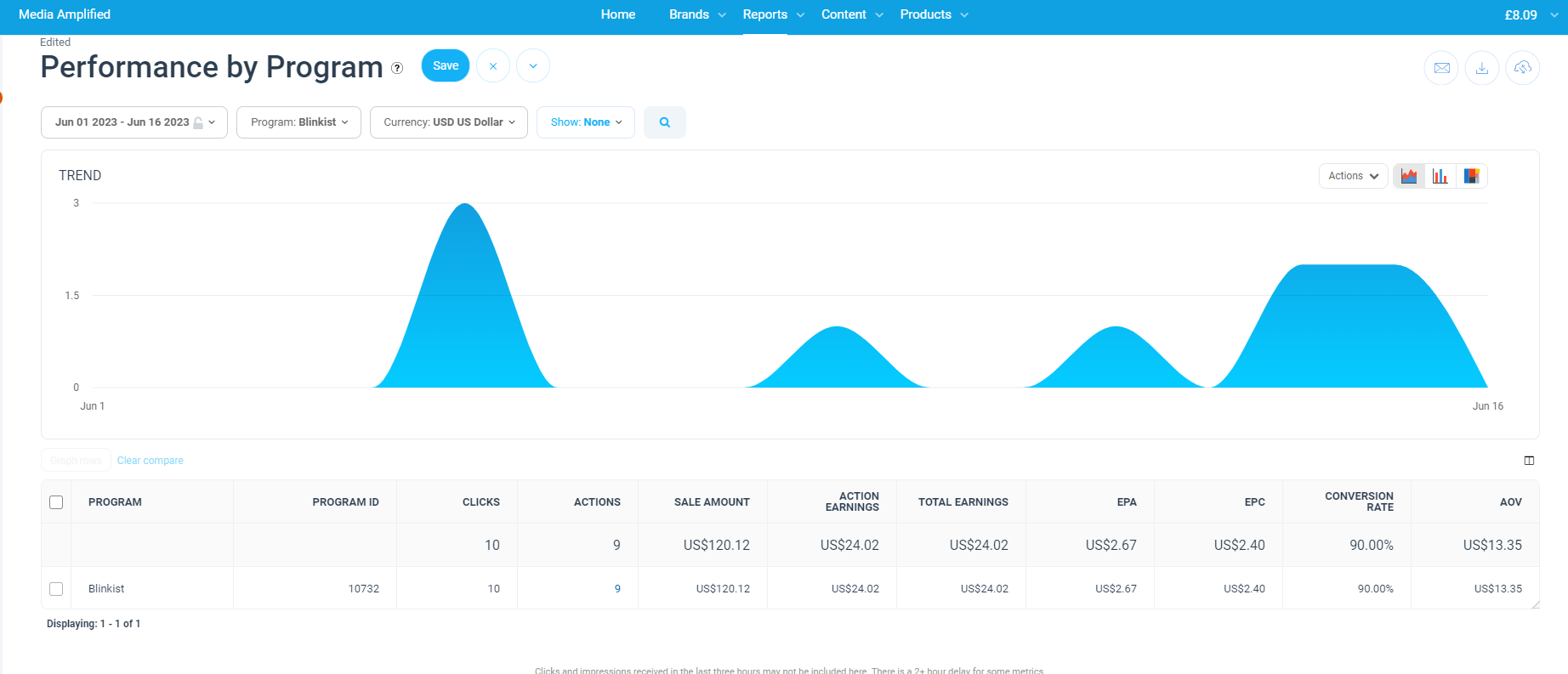Click Blinkist program name in table row
Screen dimensions: 1568x674
[106, 589]
